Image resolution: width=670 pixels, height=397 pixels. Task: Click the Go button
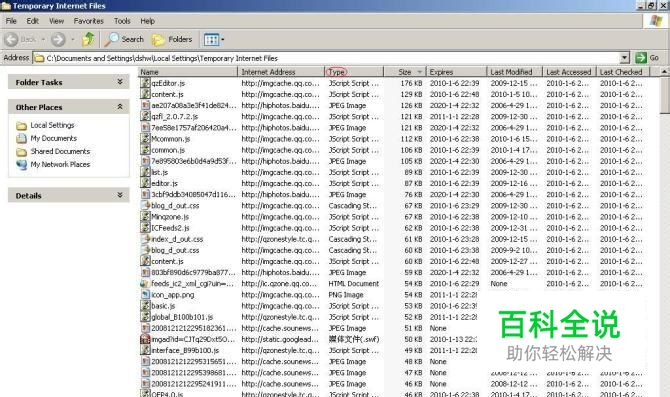(647, 58)
